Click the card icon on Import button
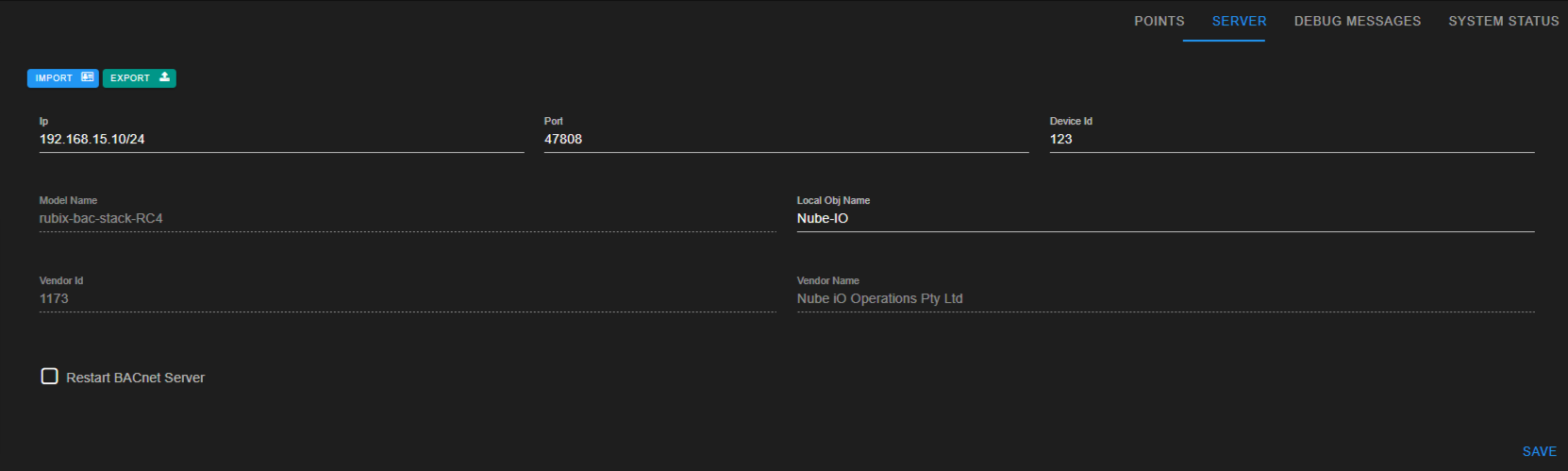1568x471 pixels. (x=88, y=77)
